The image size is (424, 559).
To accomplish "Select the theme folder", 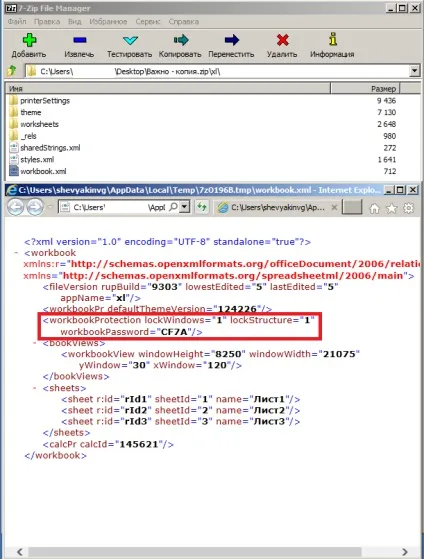I will click(x=31, y=112).
